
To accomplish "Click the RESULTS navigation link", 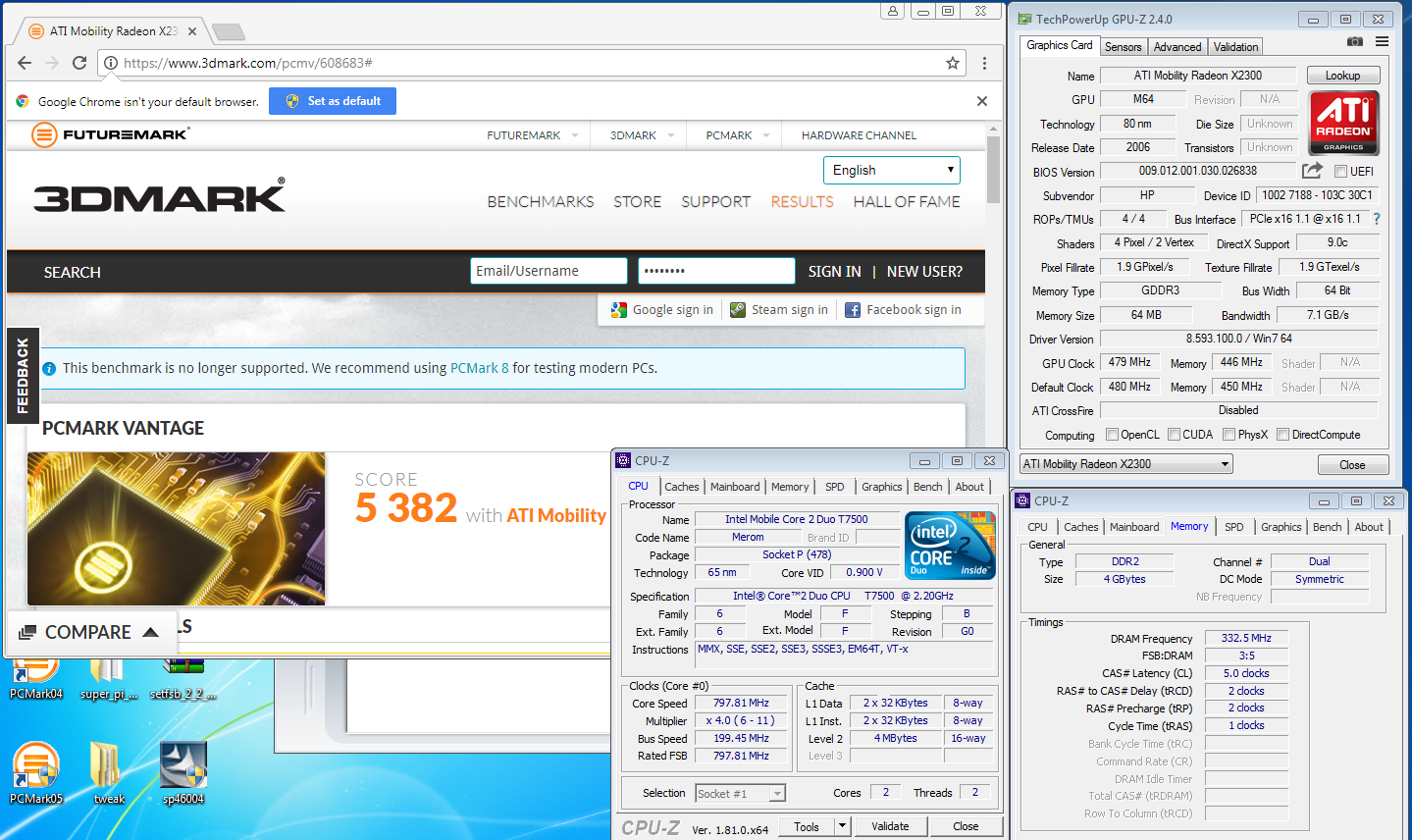I will [802, 201].
